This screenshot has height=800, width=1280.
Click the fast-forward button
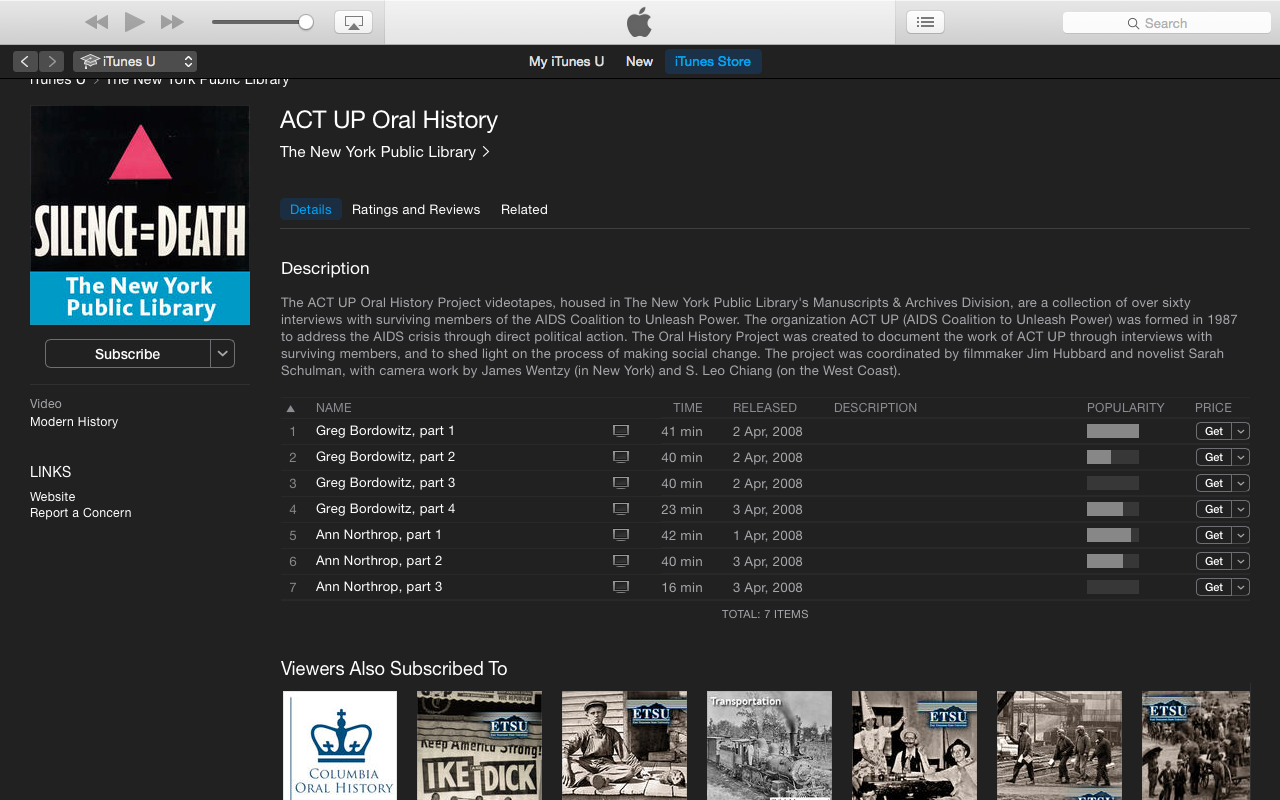173,22
